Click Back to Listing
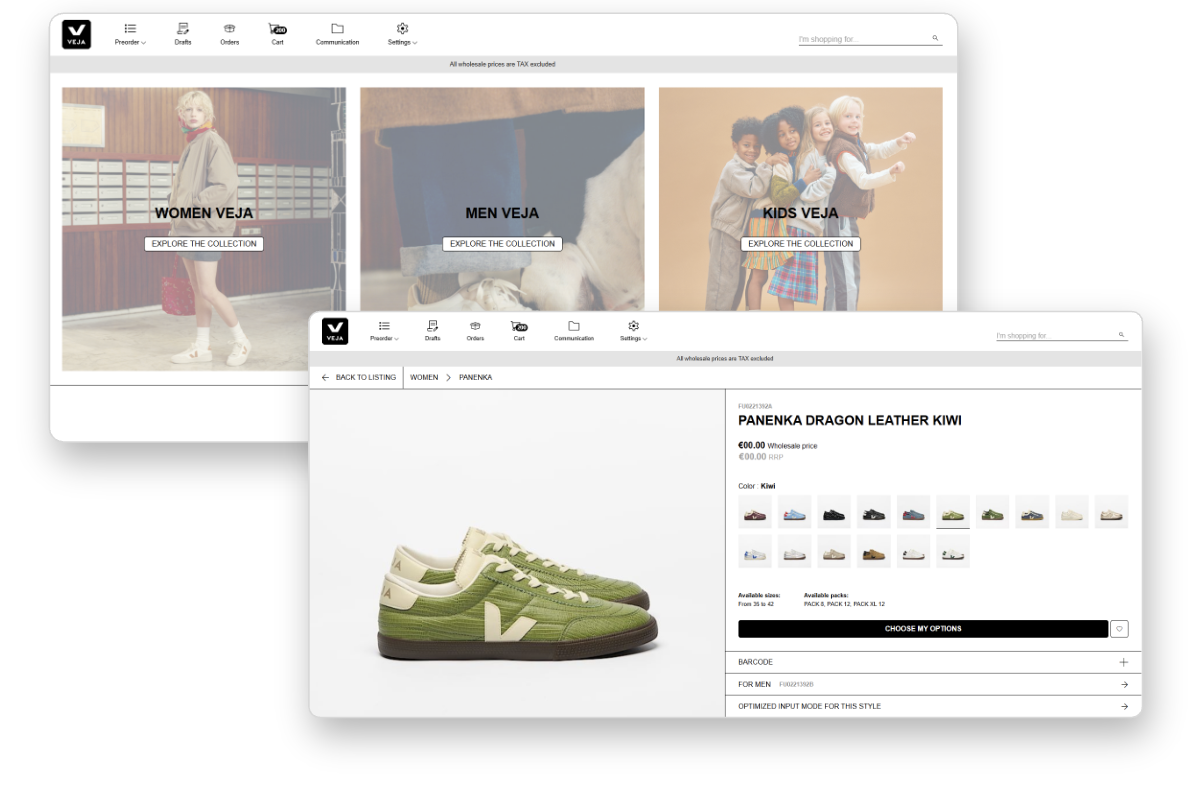 point(358,377)
